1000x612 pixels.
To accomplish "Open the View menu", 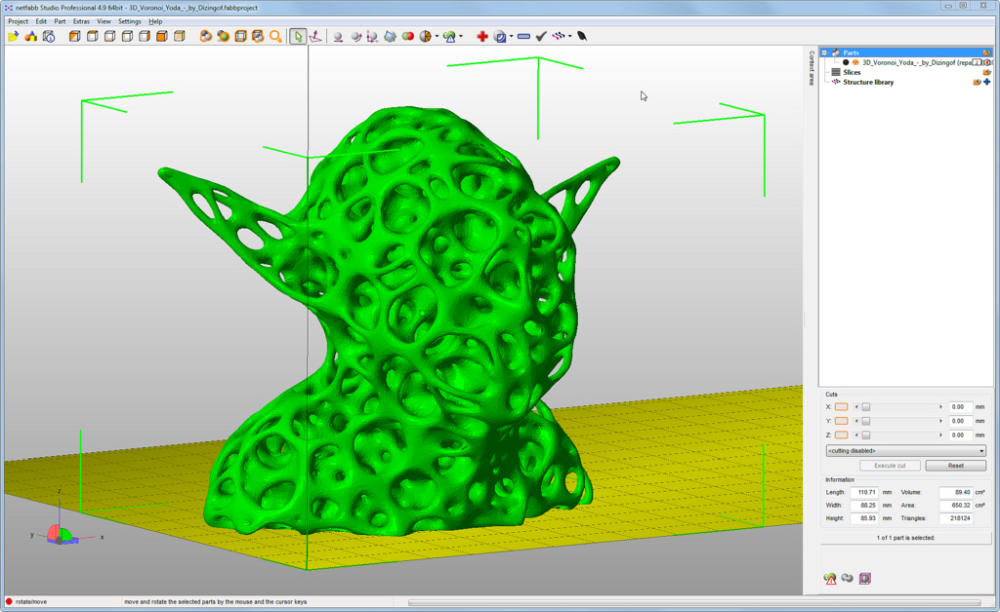I will click(x=103, y=21).
